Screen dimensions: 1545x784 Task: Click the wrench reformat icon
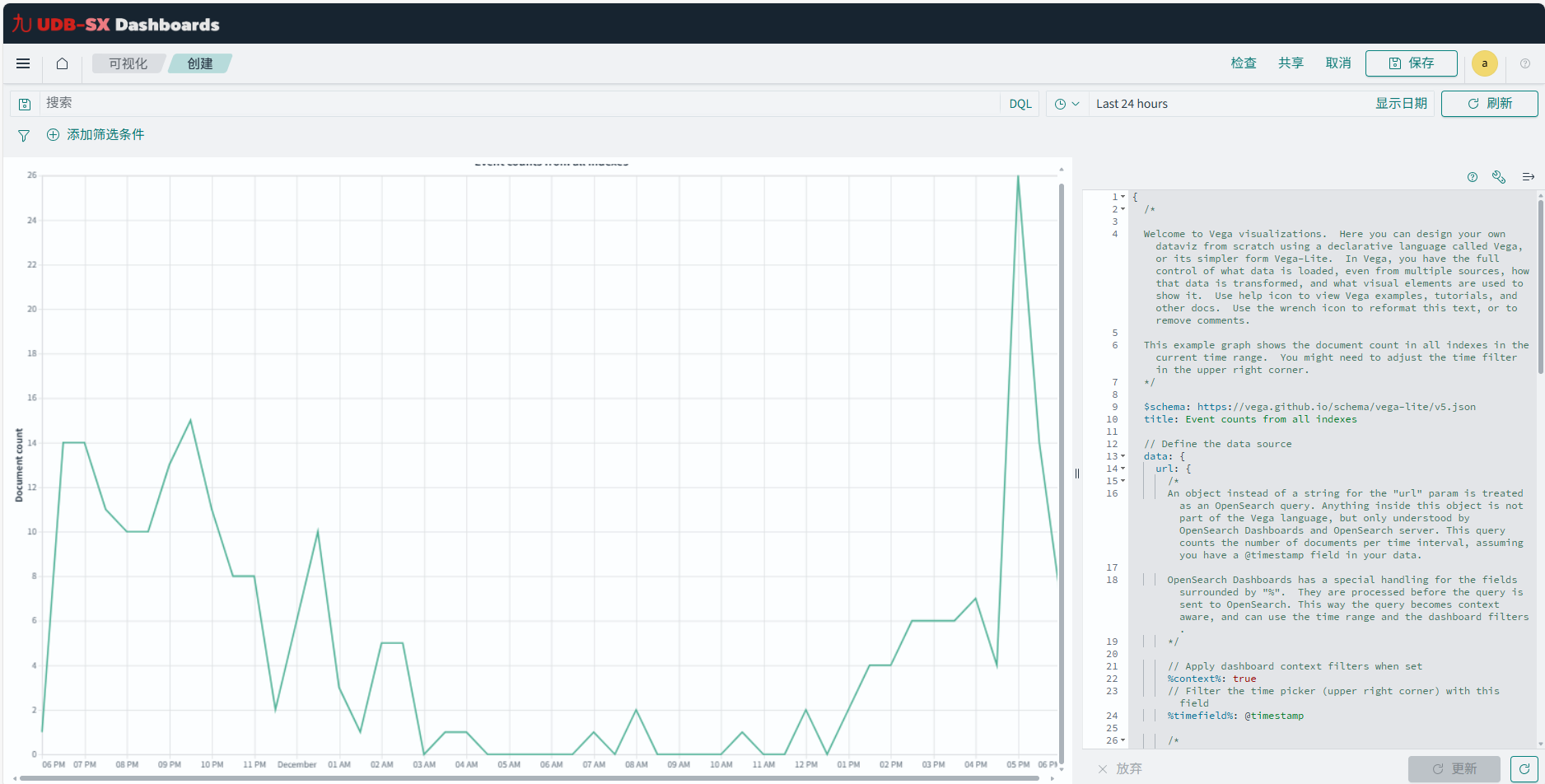click(x=1499, y=177)
